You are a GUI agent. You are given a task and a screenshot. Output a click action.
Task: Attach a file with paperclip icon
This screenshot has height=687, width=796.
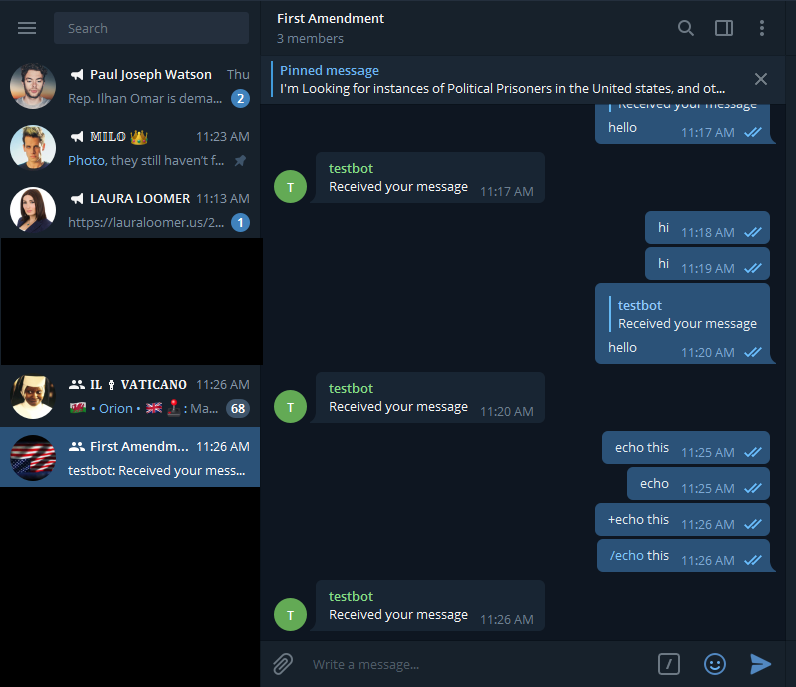pos(283,664)
